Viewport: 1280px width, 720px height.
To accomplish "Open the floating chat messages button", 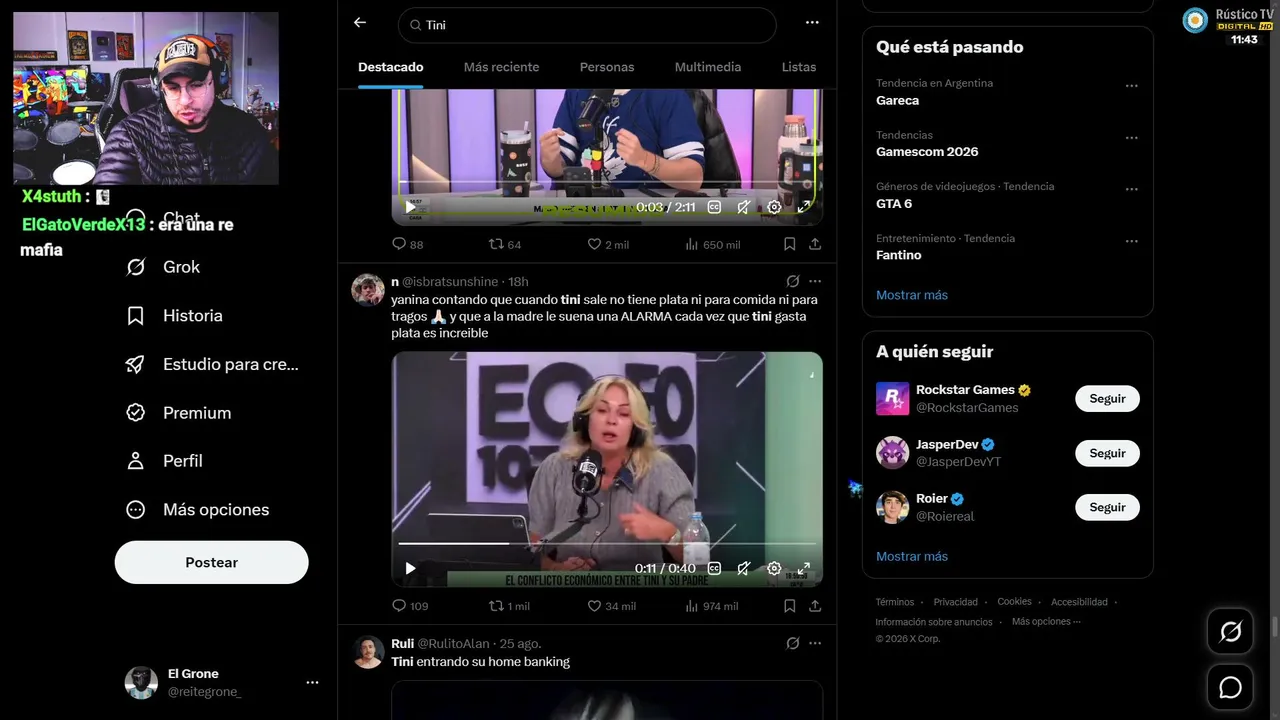I will pos(1230,688).
